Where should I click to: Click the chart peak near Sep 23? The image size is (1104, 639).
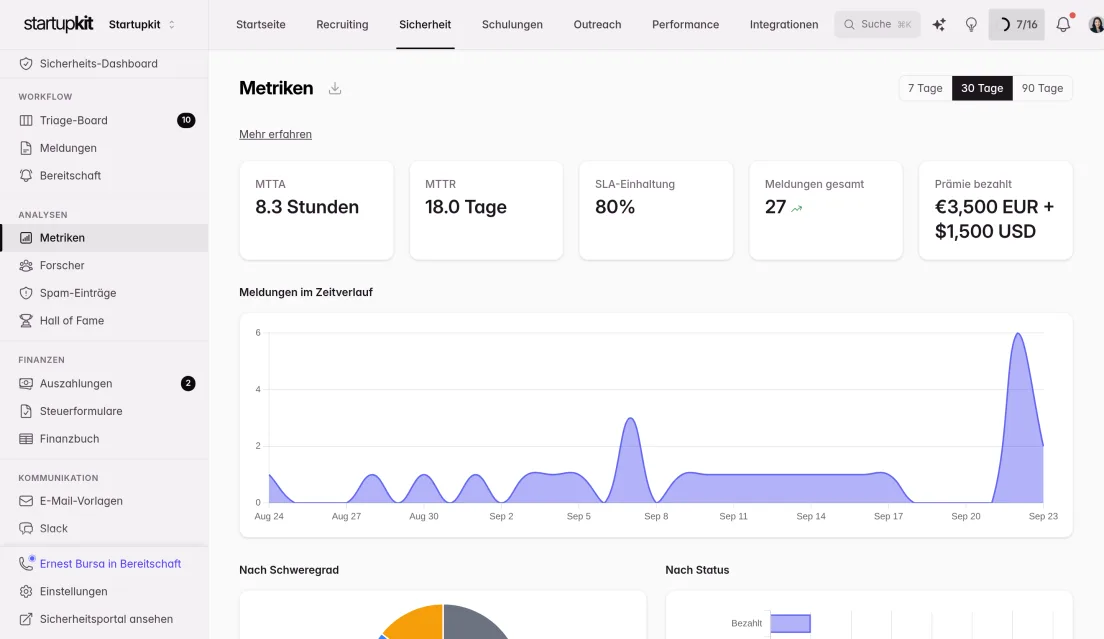tap(1018, 335)
